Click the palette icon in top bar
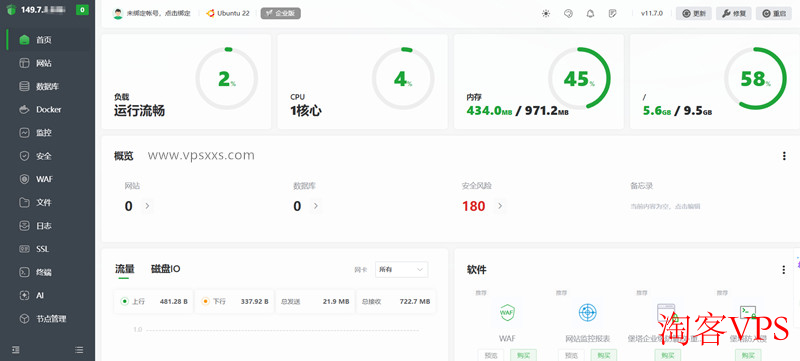 [568, 14]
